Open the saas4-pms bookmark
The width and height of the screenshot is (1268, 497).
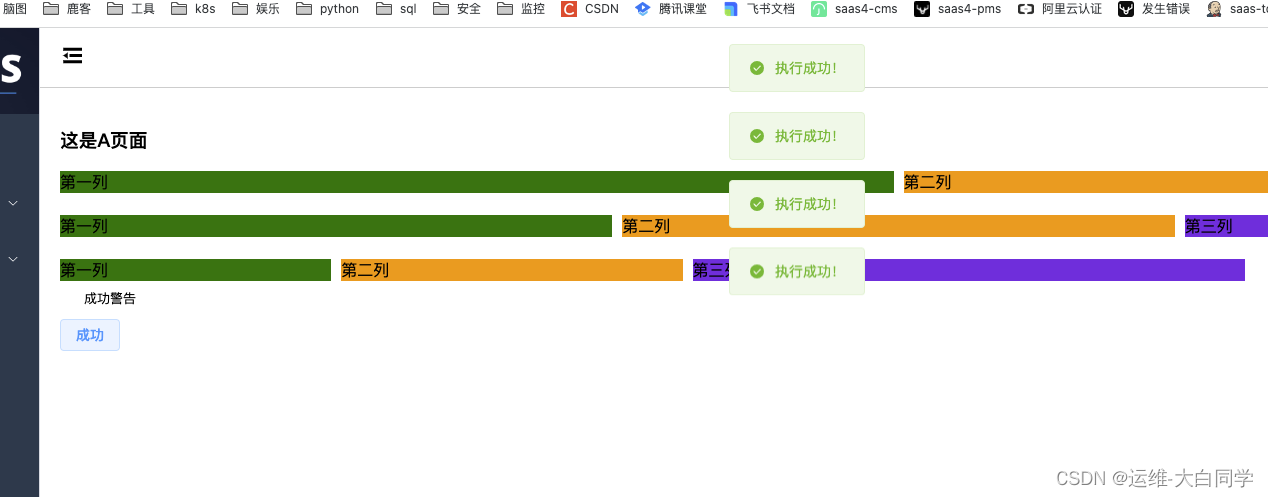tap(958, 9)
